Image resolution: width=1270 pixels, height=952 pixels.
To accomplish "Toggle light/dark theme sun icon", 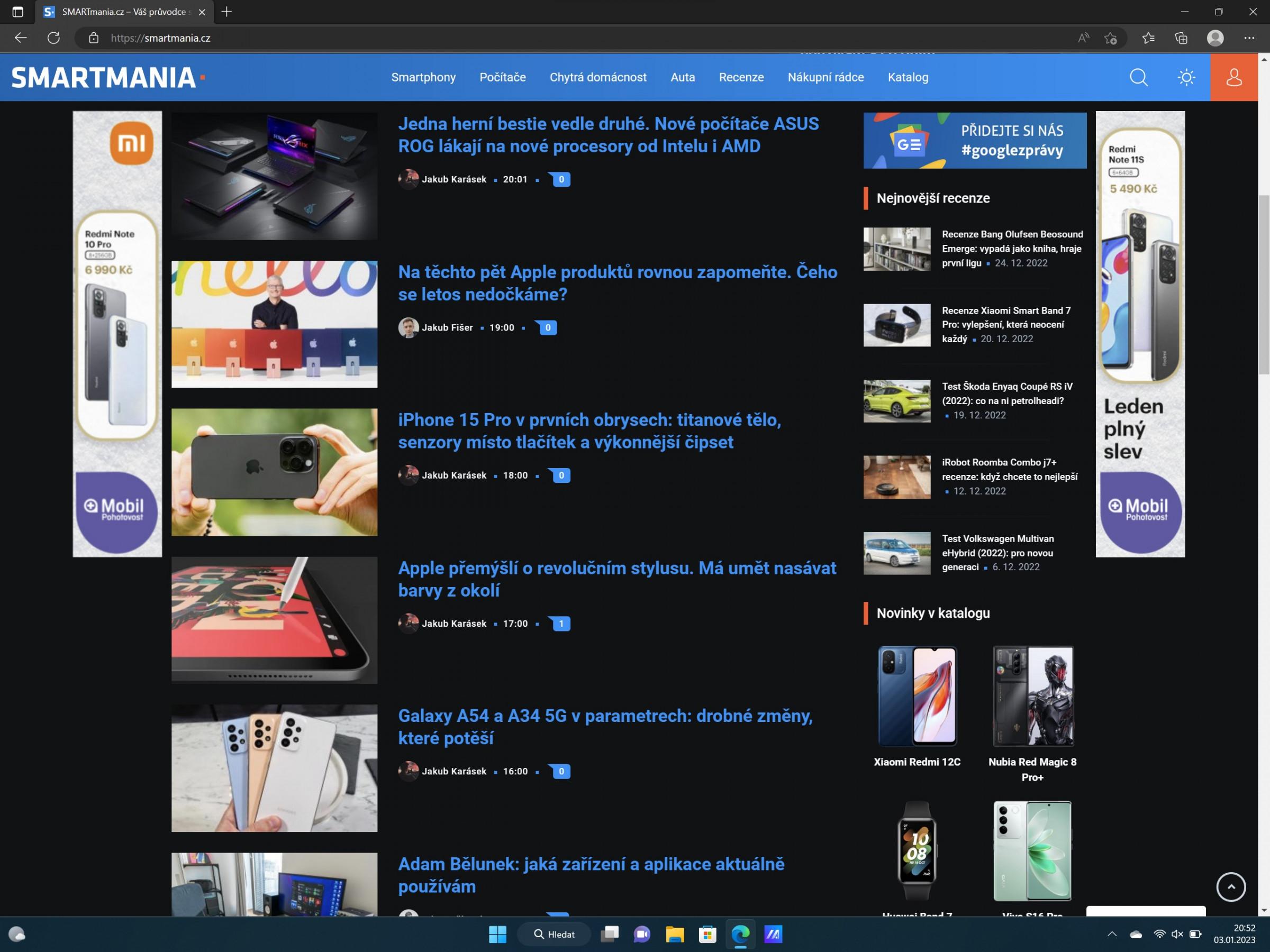I will click(x=1186, y=77).
